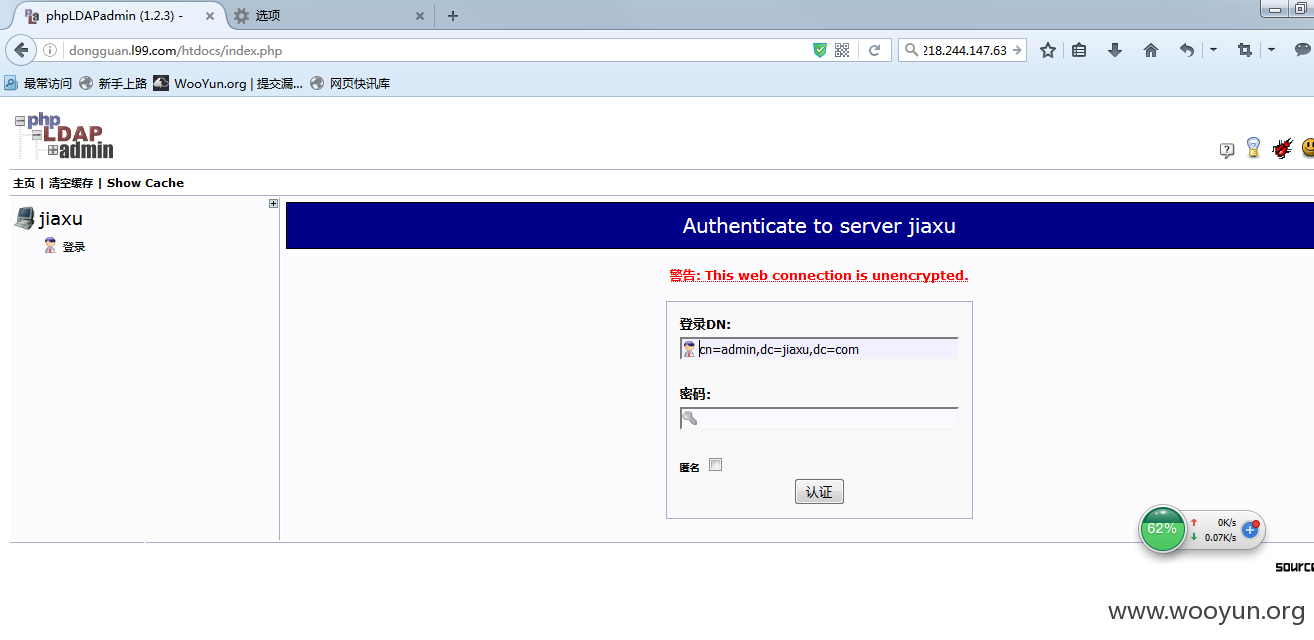This screenshot has width=1314, height=640.
Task: Switch to the phpLDAPadmin (1.2.3) tab
Action: 114,16
